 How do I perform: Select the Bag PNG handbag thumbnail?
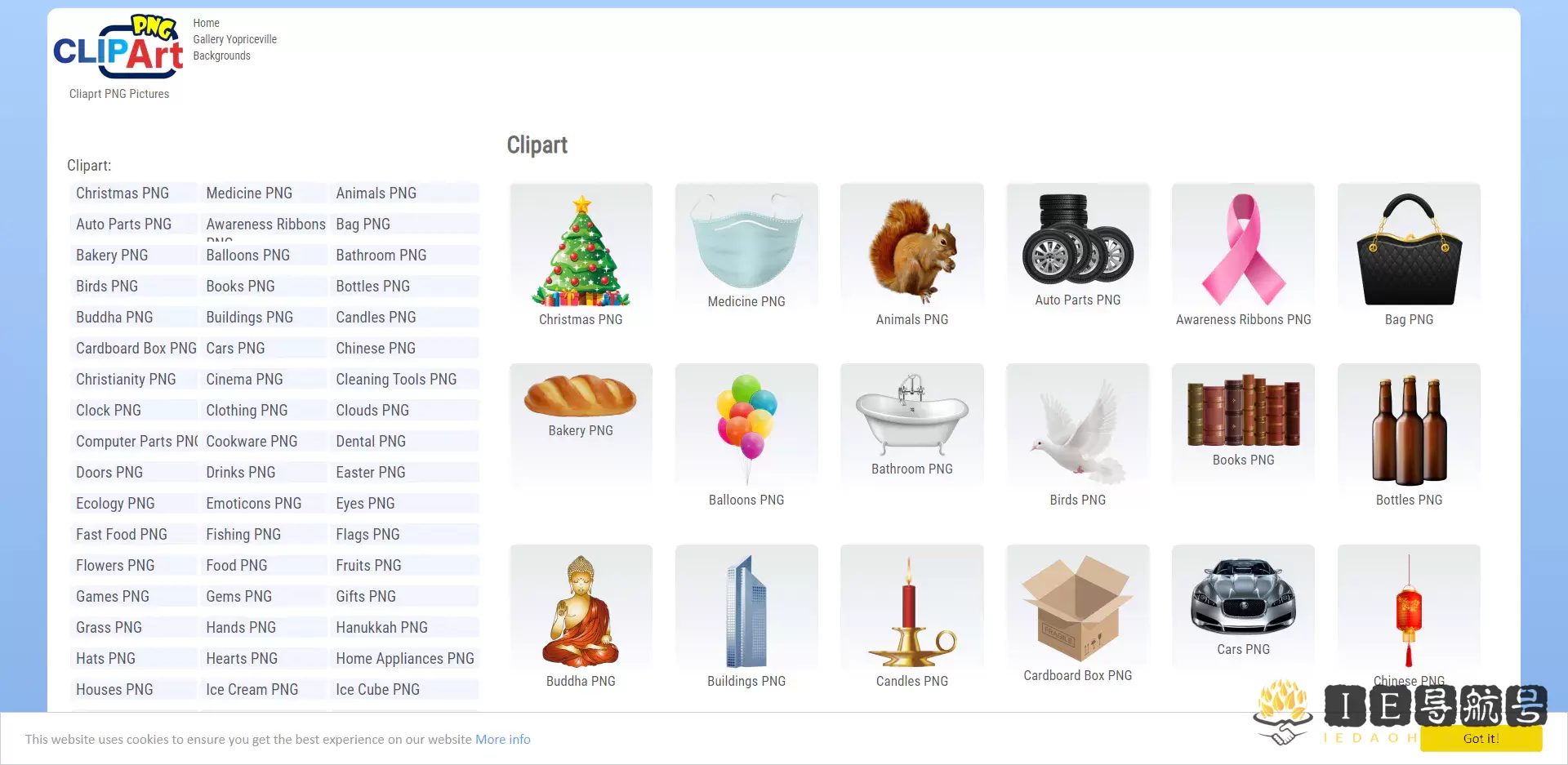1408,245
